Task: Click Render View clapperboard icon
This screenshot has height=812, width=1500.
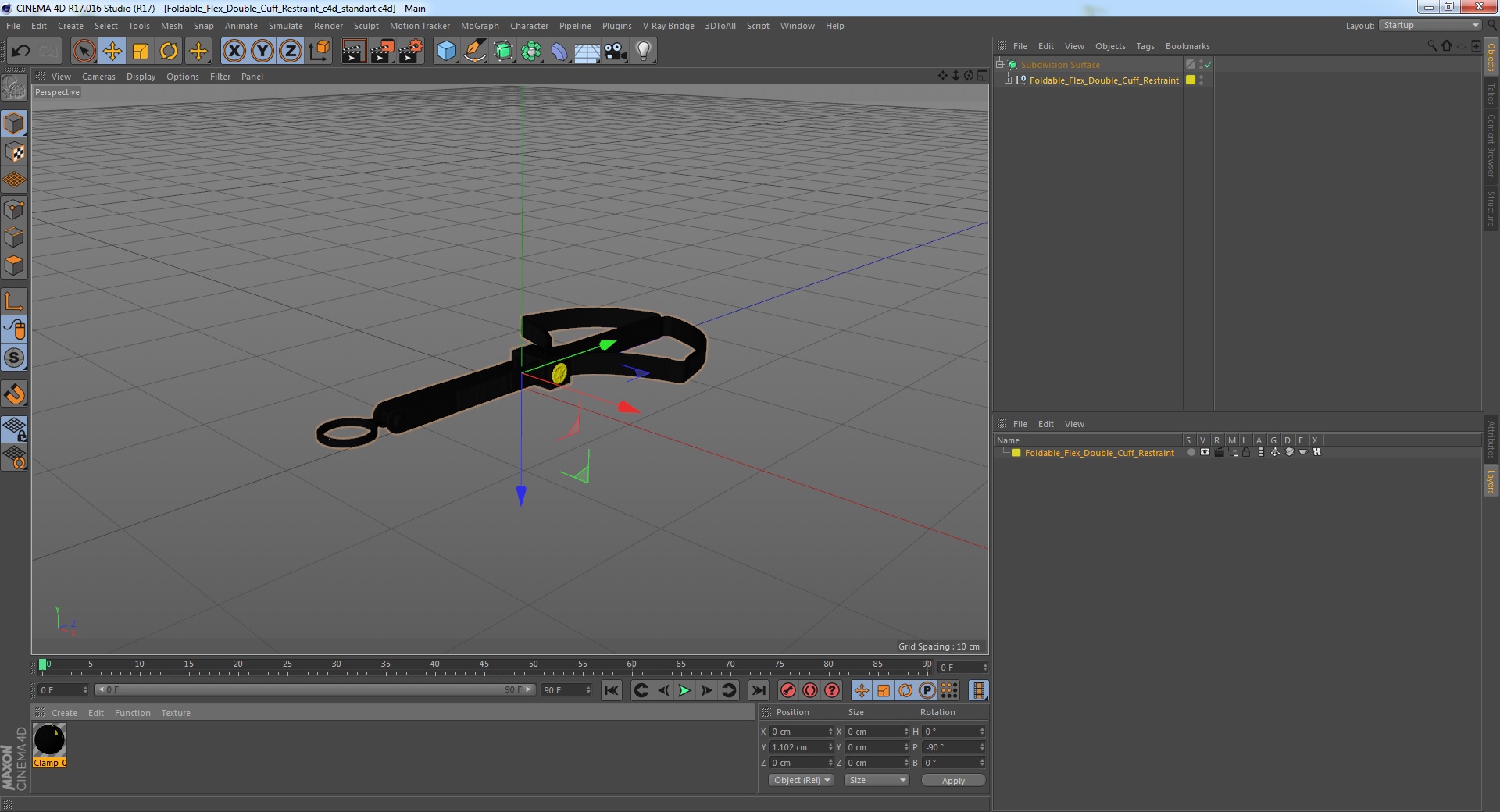Action: click(353, 52)
